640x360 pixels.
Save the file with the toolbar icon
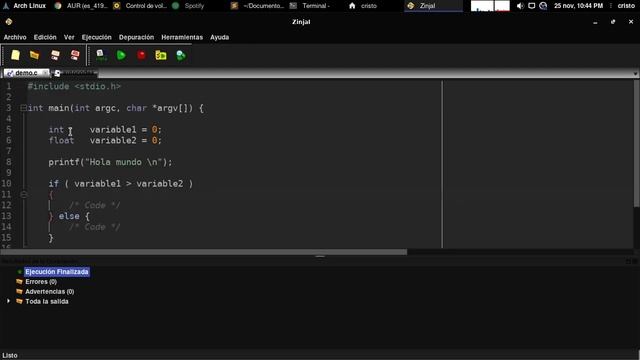55,55
